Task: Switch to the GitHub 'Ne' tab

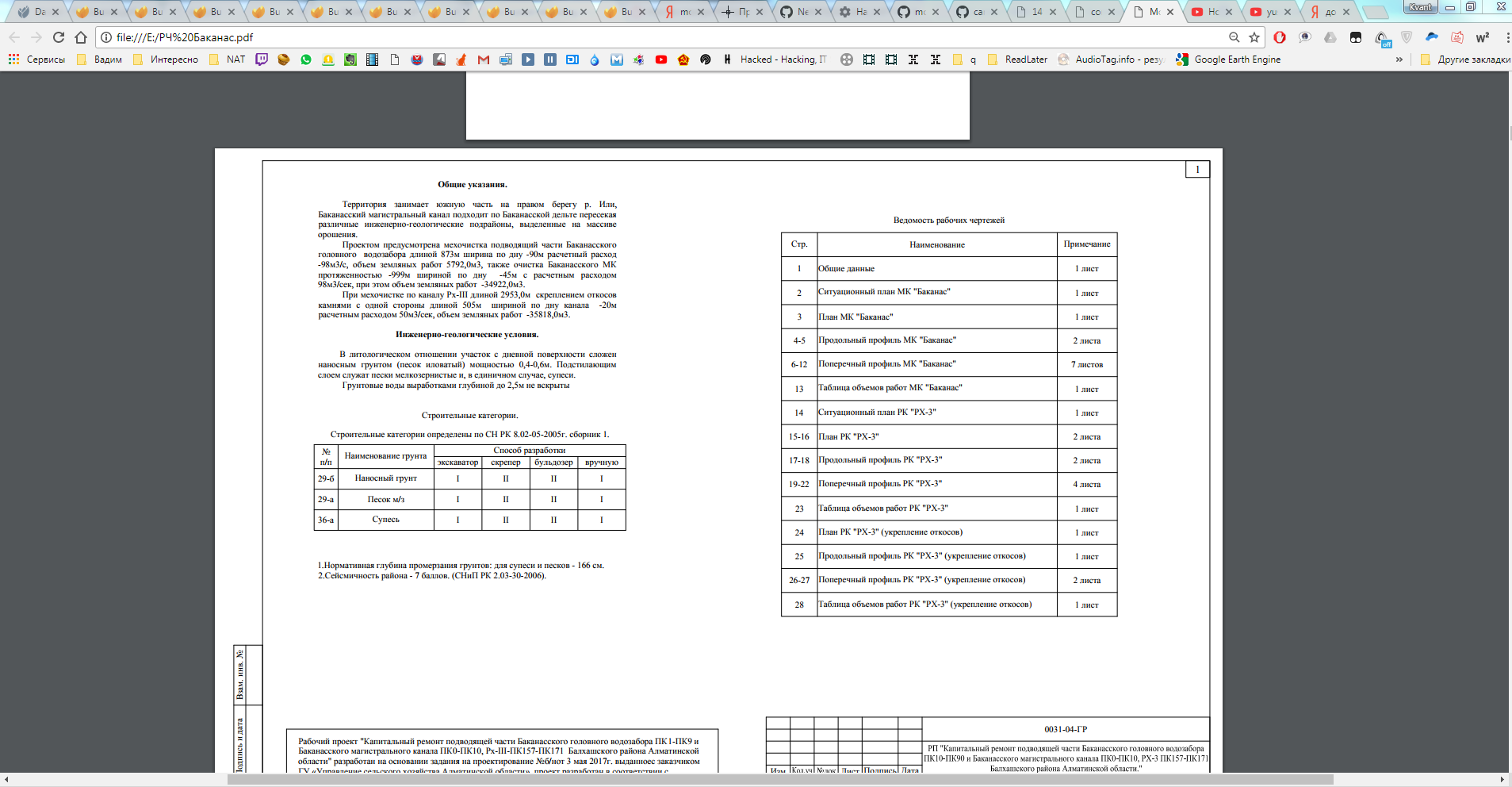Action: click(801, 12)
